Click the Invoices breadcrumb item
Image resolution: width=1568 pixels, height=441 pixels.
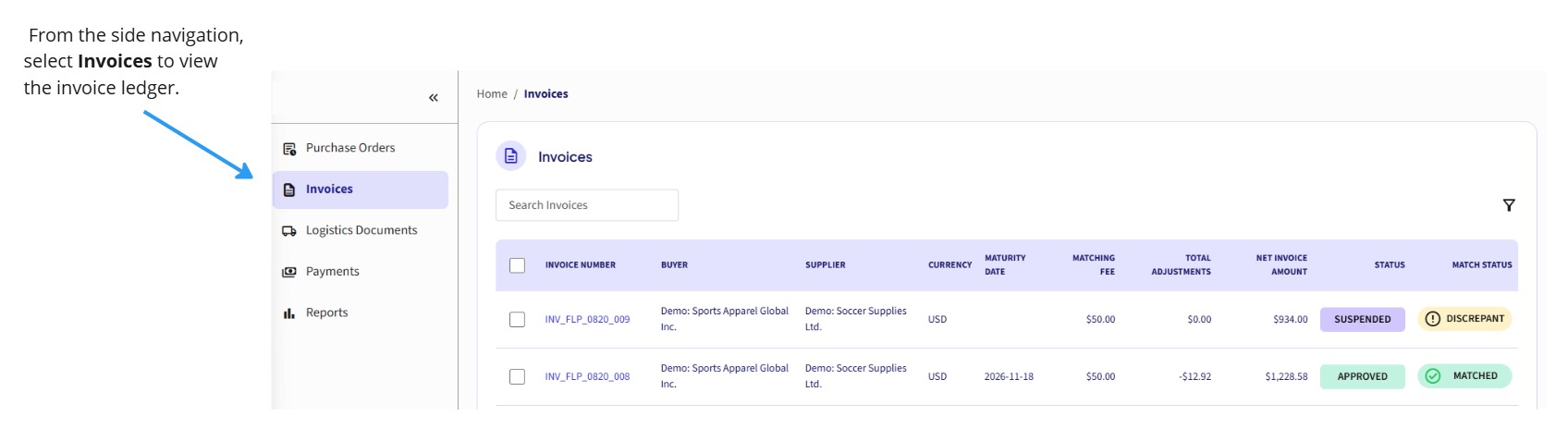[546, 94]
